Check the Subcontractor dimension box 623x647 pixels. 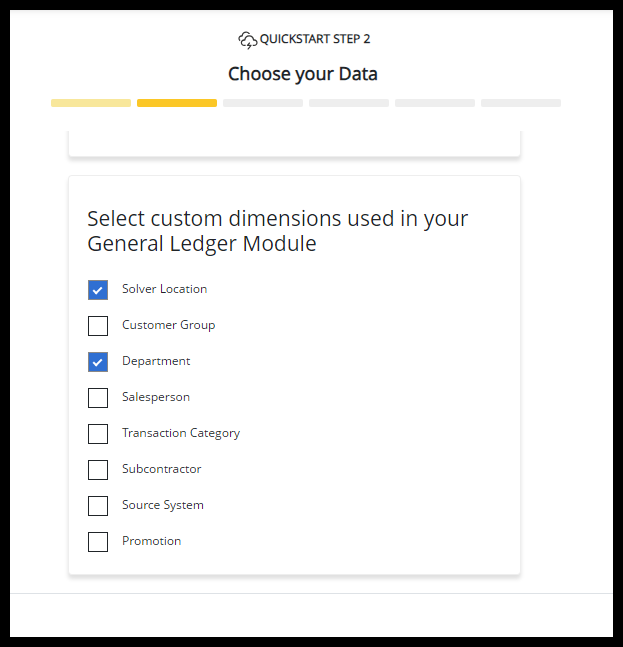point(98,470)
